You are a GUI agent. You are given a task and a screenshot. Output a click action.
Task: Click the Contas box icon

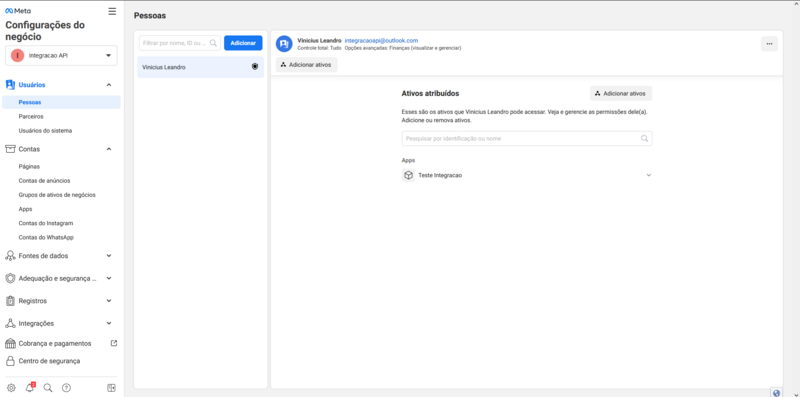(10, 149)
